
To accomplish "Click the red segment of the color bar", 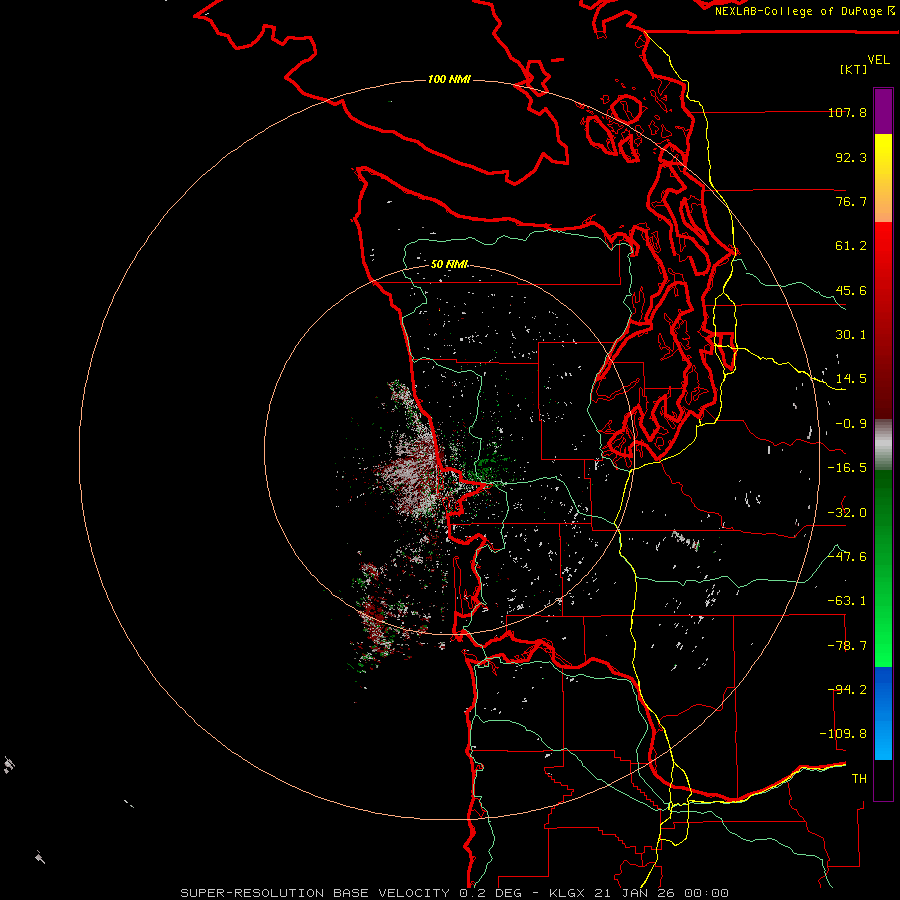I will point(883,320).
